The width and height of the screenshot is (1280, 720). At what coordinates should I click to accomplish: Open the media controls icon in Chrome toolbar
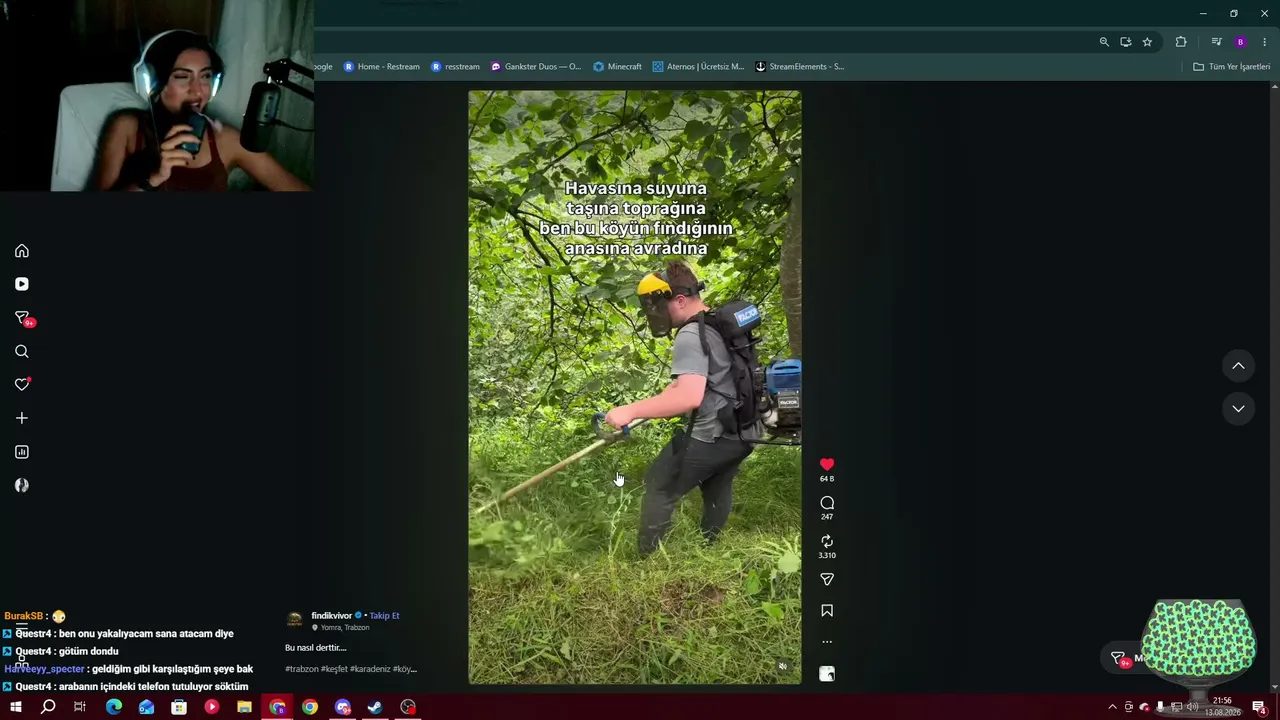pyautogui.click(x=1216, y=42)
